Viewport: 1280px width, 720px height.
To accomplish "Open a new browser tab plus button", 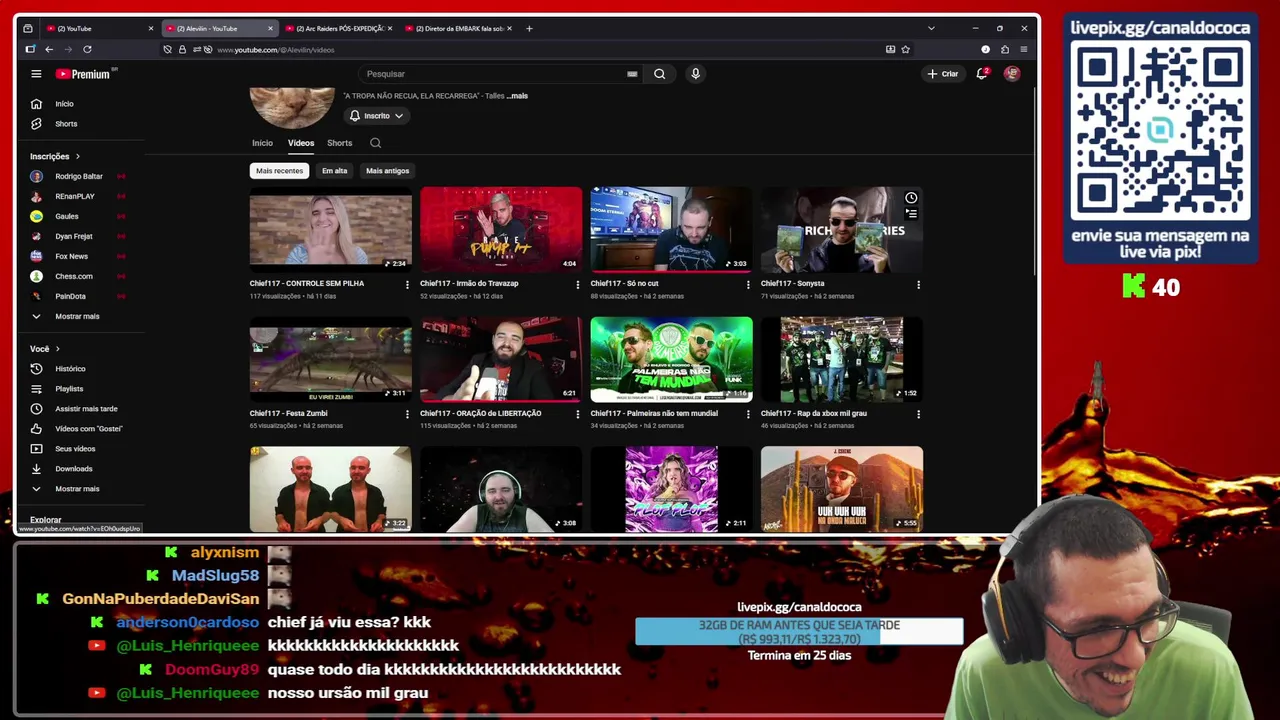I will click(x=529, y=29).
